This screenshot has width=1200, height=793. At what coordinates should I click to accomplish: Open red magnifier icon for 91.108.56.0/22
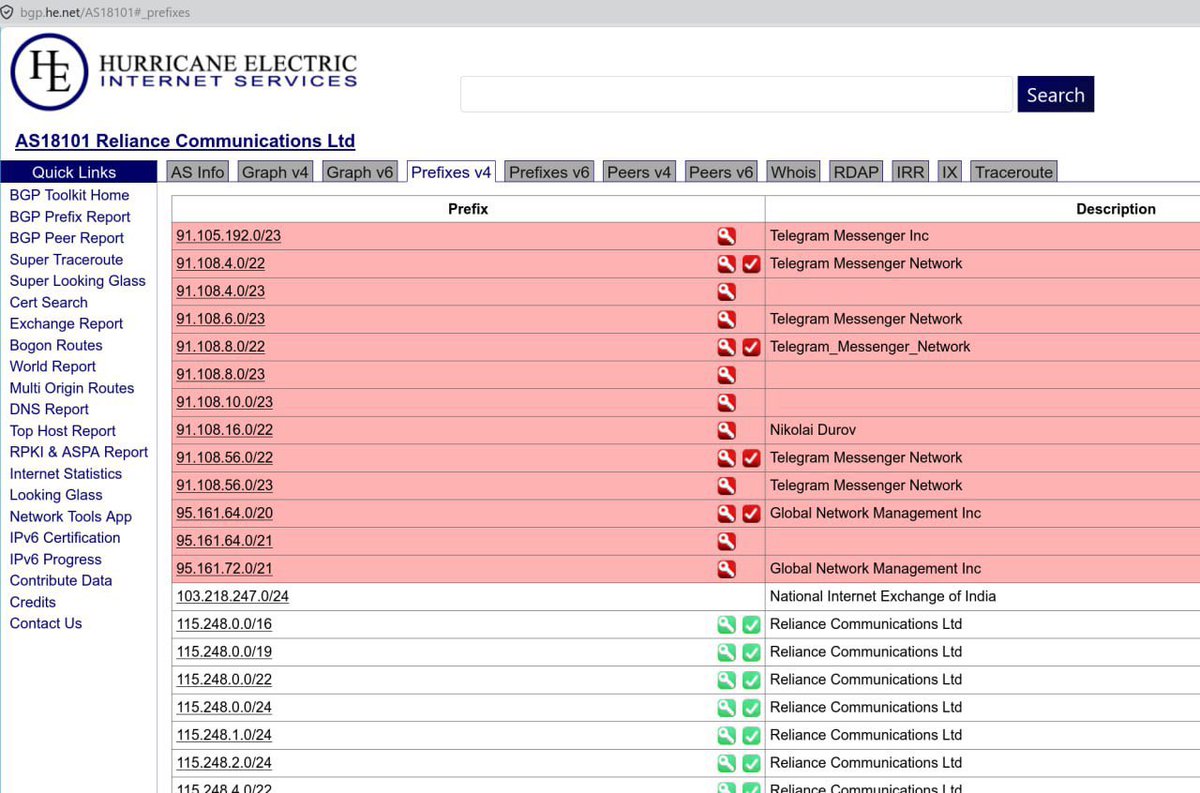726,458
